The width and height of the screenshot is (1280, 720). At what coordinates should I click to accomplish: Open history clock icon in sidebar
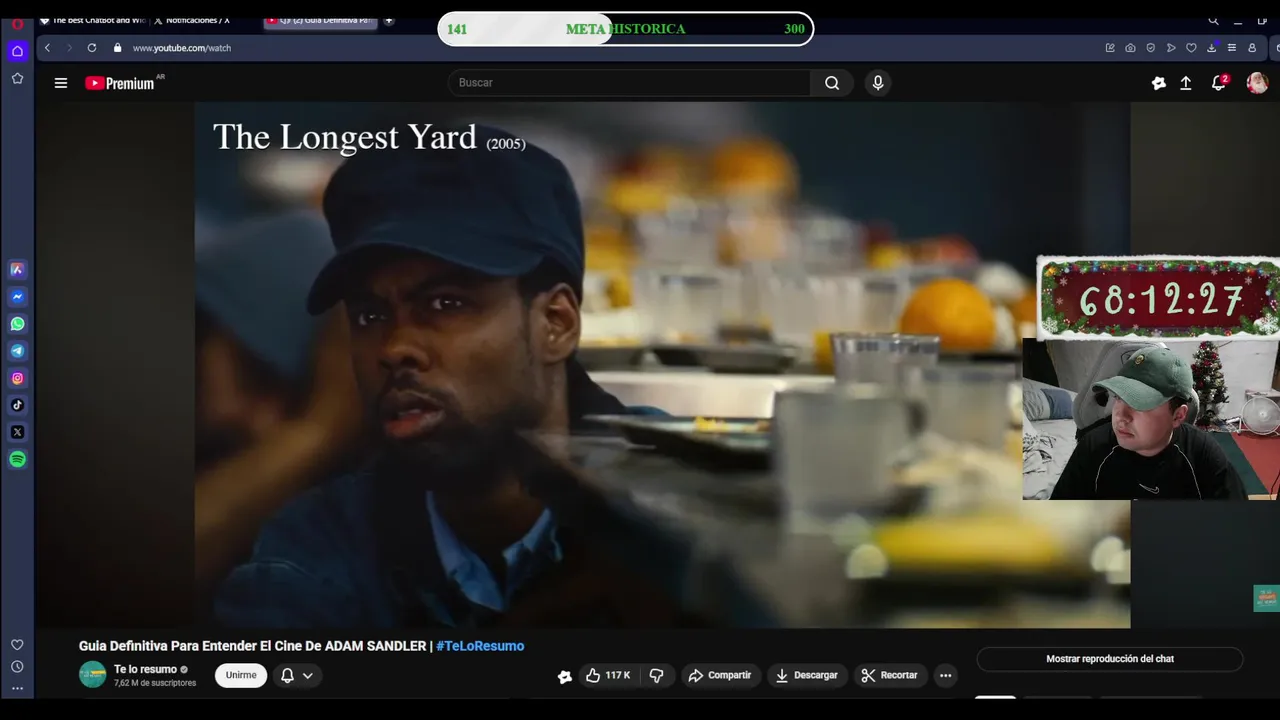pos(17,667)
